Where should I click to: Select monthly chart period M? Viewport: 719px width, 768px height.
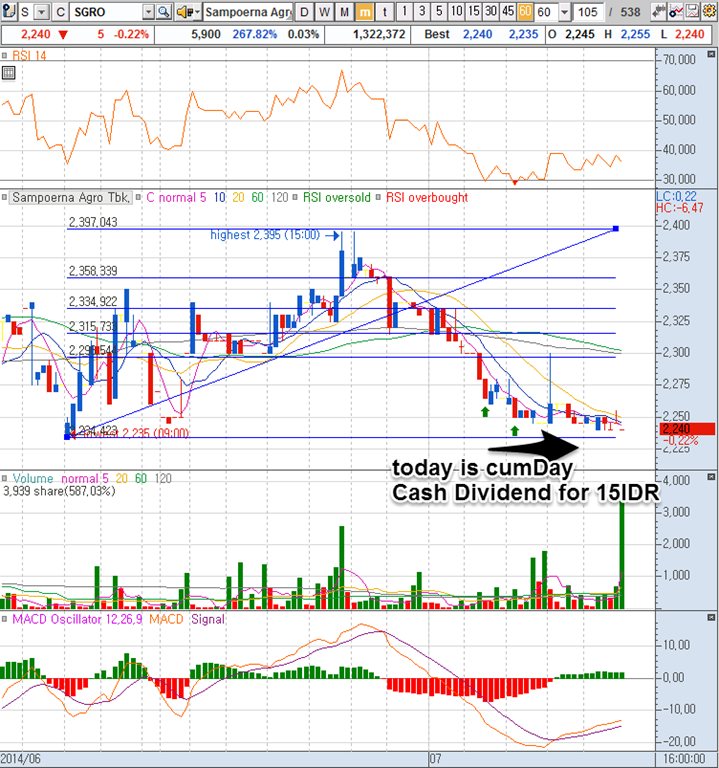click(x=344, y=11)
